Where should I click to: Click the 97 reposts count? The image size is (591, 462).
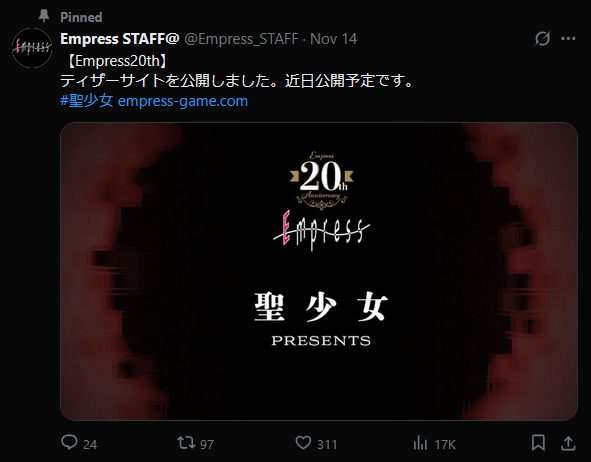click(x=207, y=445)
